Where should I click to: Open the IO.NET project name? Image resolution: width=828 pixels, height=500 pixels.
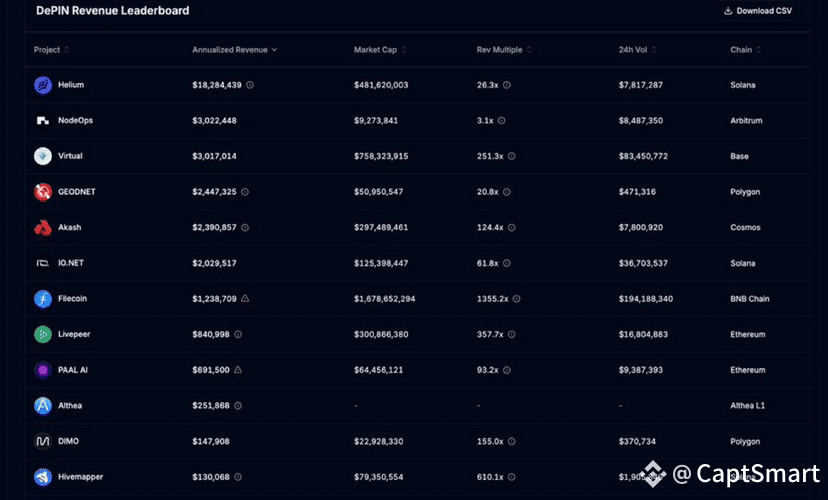(71, 263)
